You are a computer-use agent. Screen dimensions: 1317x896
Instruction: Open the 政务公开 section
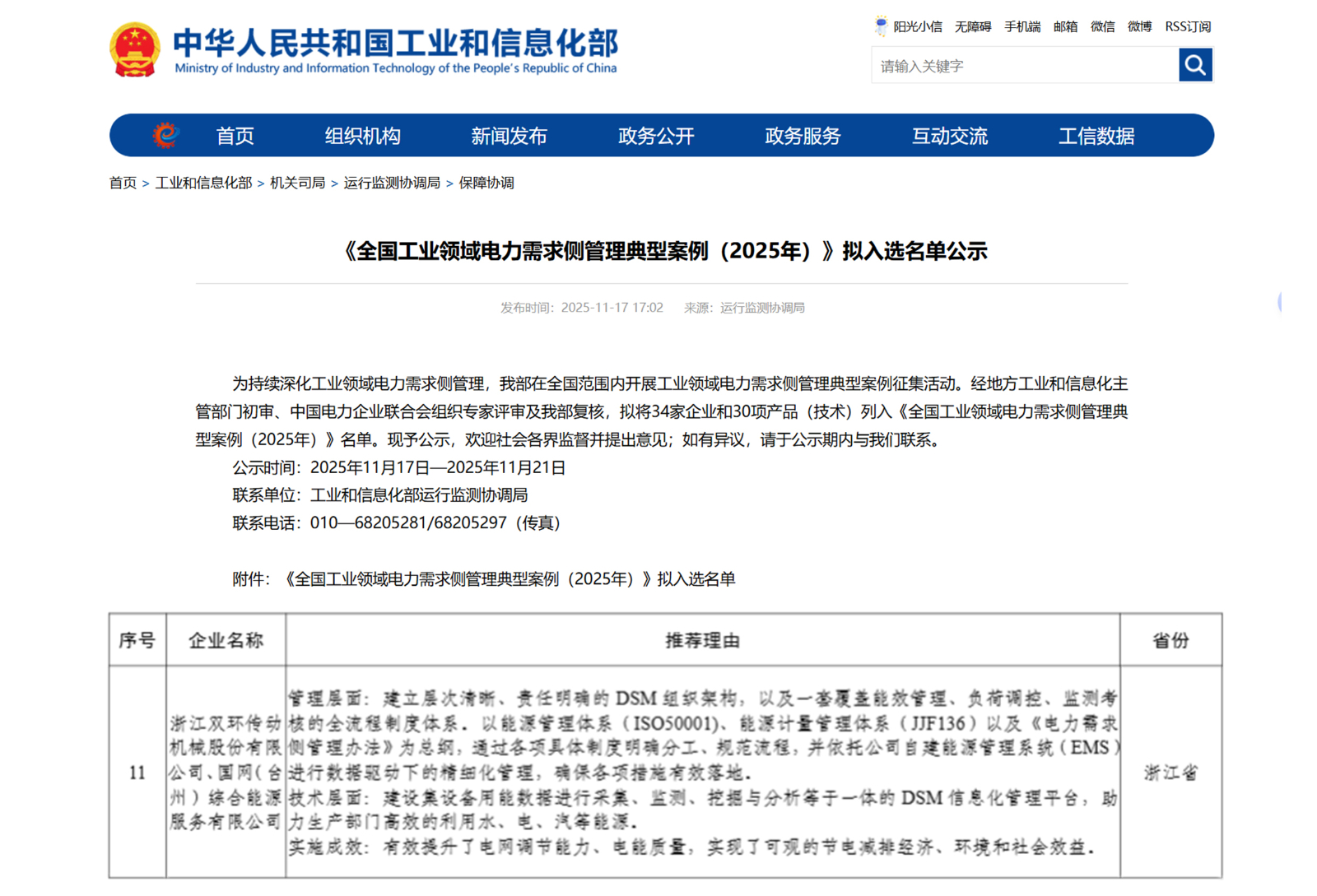click(656, 136)
